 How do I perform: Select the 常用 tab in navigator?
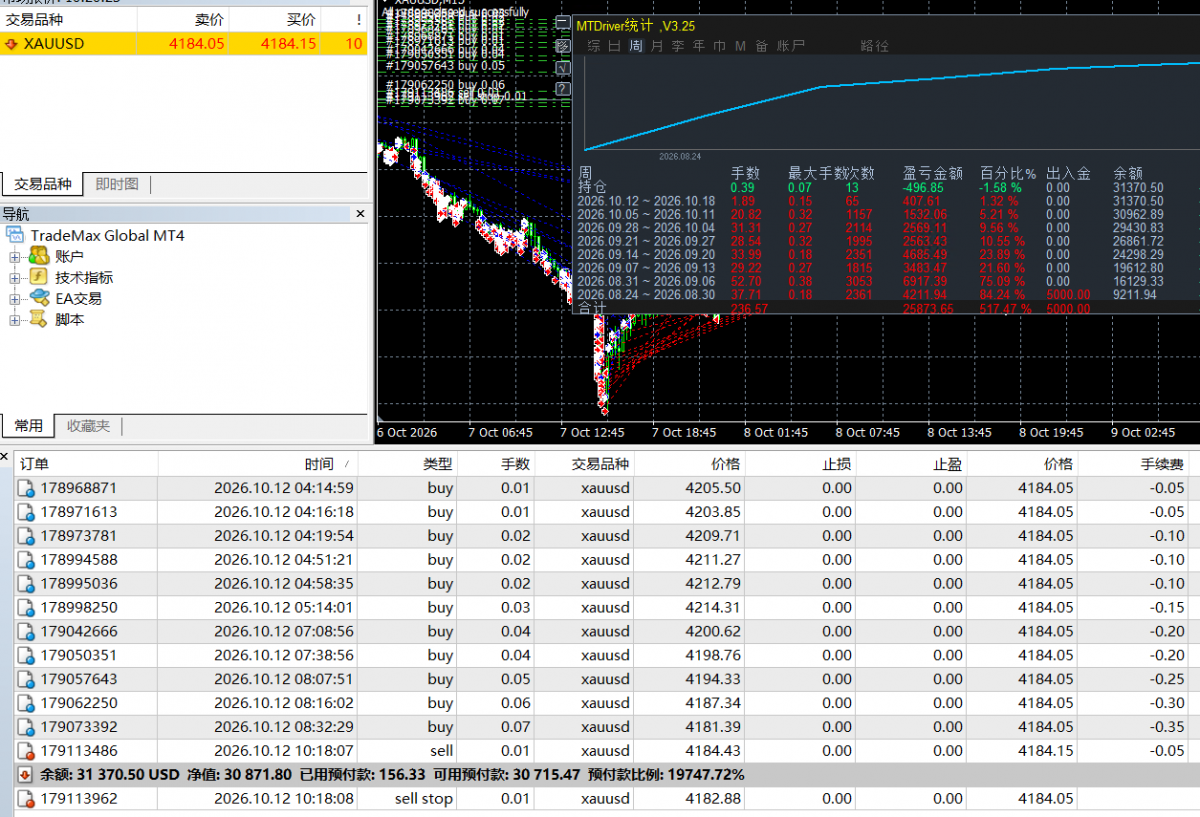28,426
